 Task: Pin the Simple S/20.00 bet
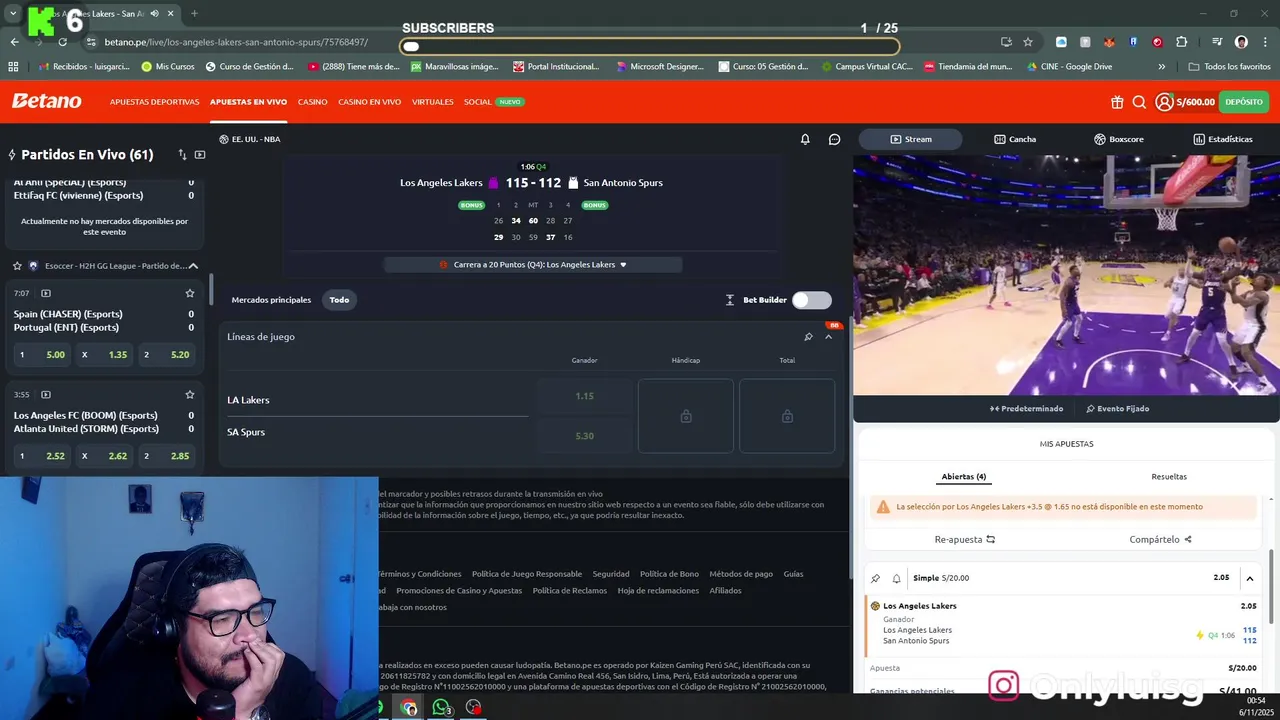click(x=875, y=578)
